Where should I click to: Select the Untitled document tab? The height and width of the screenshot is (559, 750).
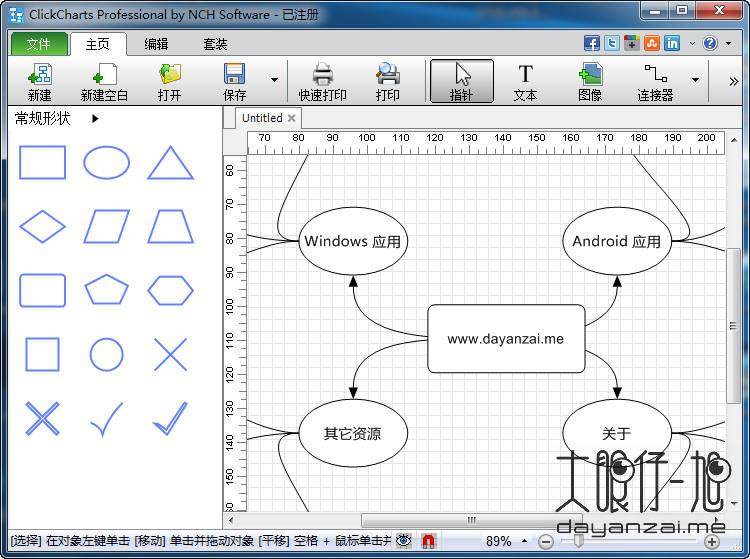(262, 118)
